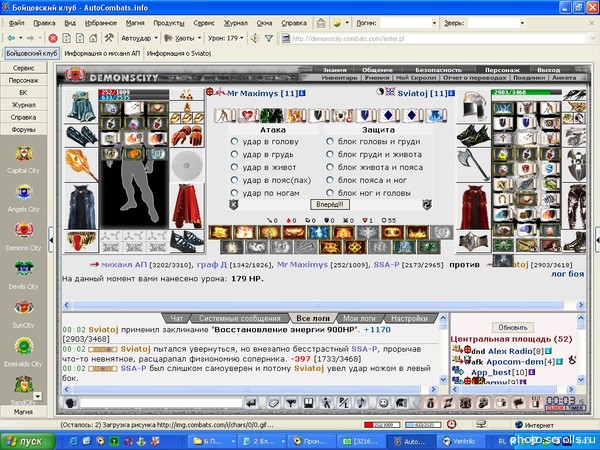Viewport: 600px width, 450px height.
Task: Click the exit door icon near timer
Action: [536, 403]
